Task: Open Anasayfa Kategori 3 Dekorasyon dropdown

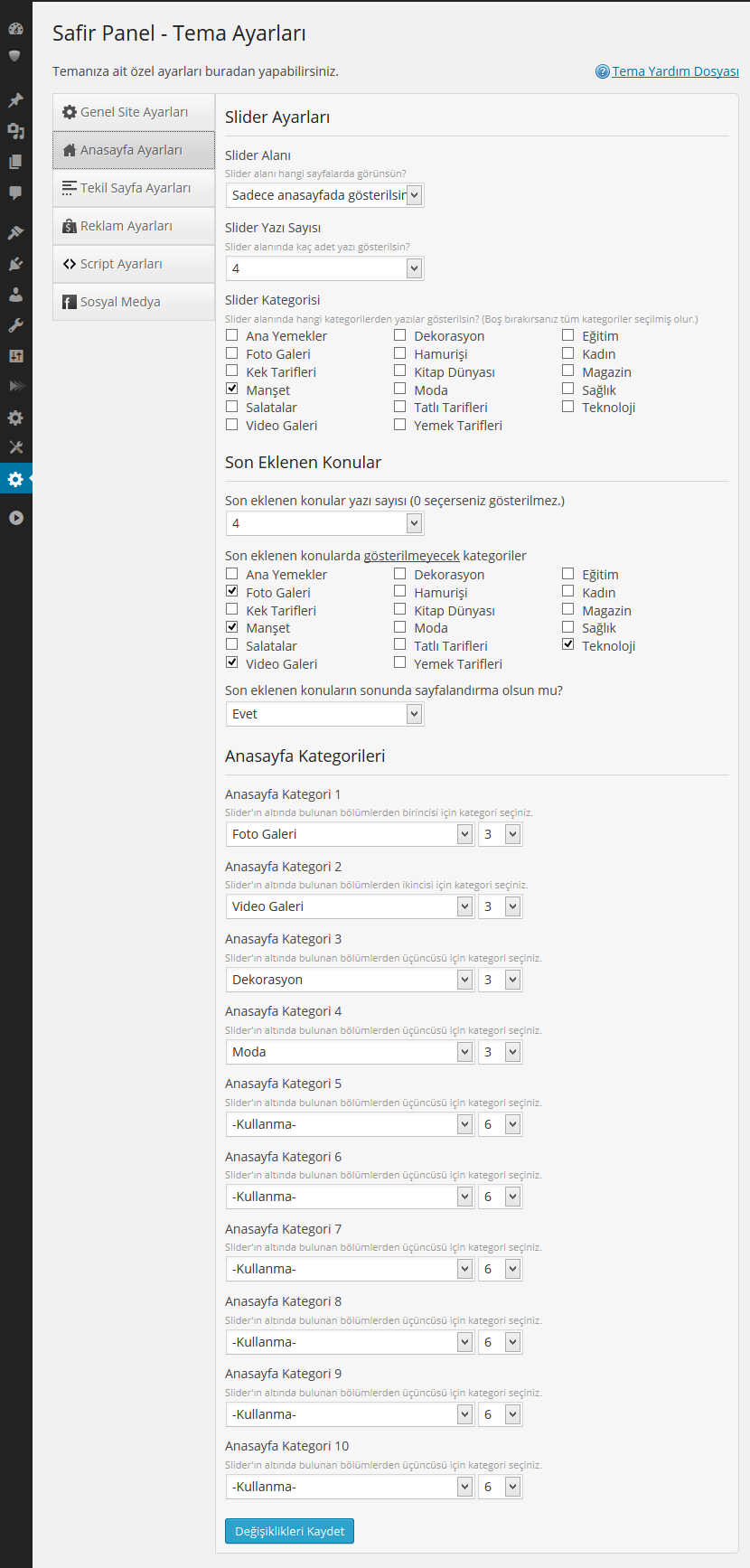Action: [350, 980]
